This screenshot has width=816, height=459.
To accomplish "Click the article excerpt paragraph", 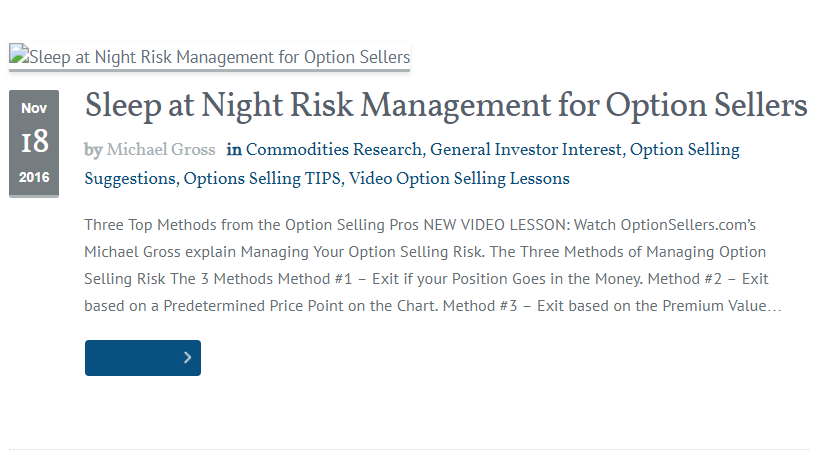I will [x=433, y=265].
